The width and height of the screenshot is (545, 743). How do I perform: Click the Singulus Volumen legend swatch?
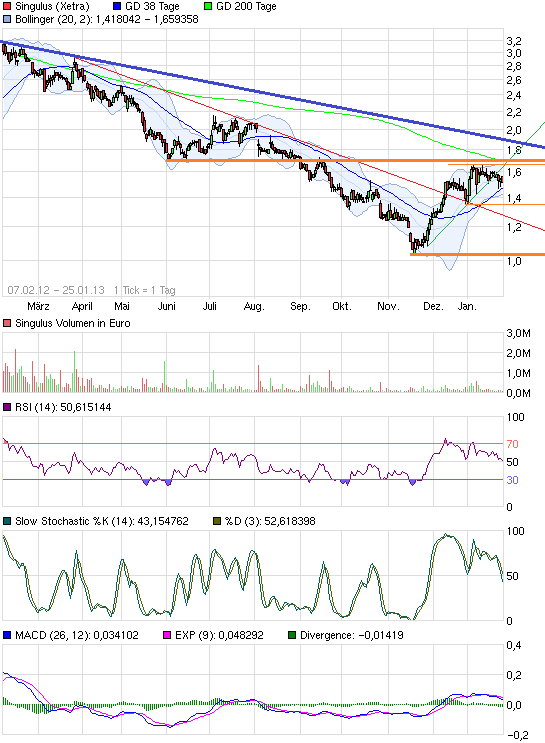[x=7, y=323]
